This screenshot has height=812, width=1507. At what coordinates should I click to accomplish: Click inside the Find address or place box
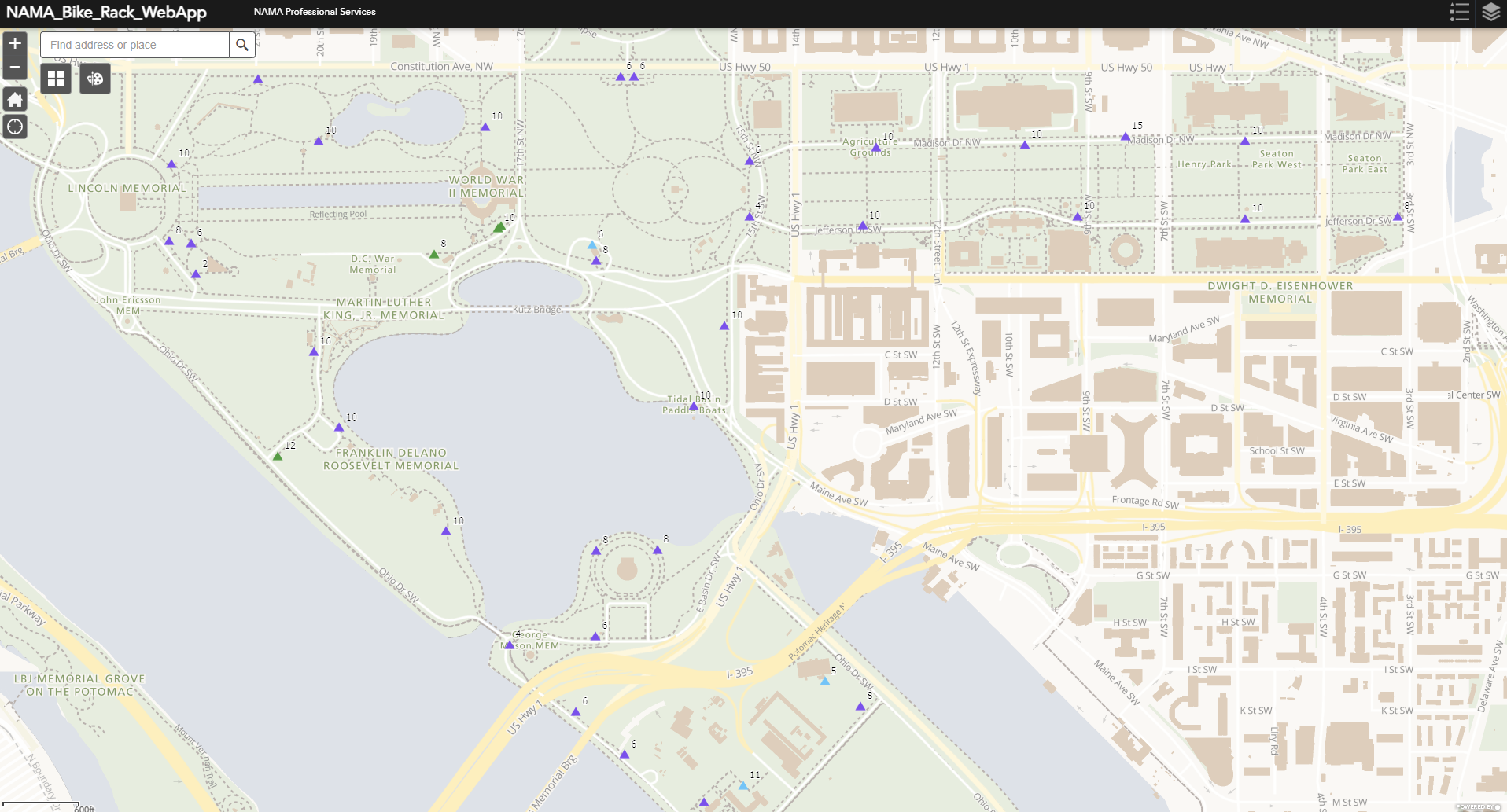coord(134,45)
